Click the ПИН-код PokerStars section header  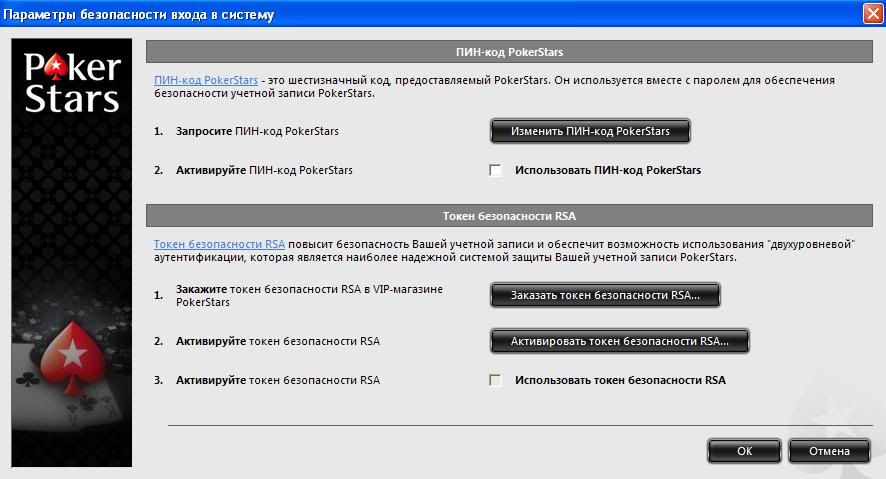[509, 52]
